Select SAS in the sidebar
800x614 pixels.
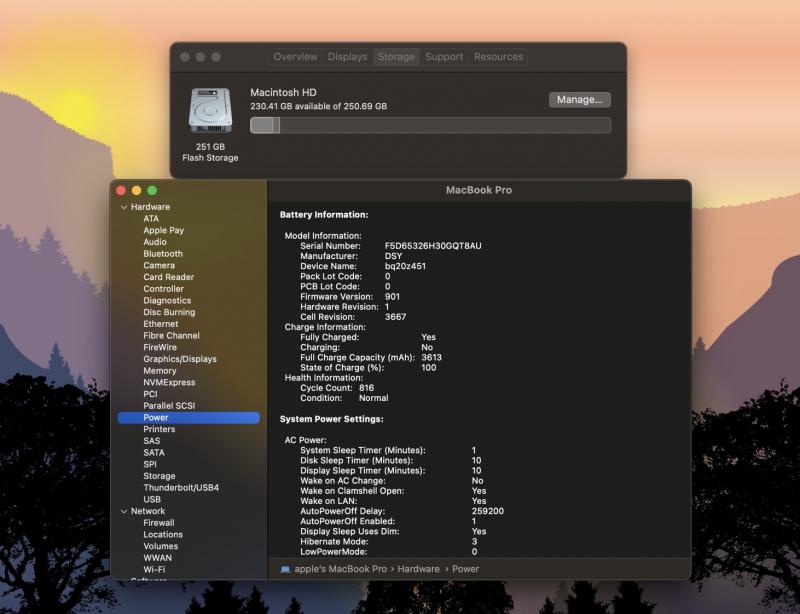point(152,441)
